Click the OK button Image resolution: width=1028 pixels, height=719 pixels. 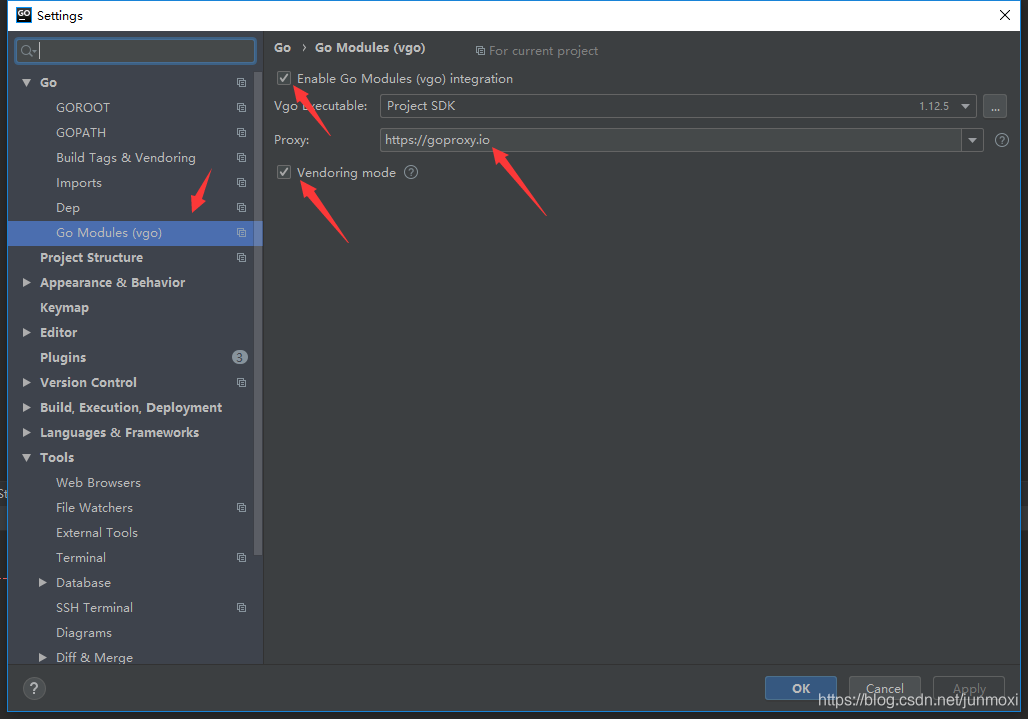pyautogui.click(x=801, y=688)
